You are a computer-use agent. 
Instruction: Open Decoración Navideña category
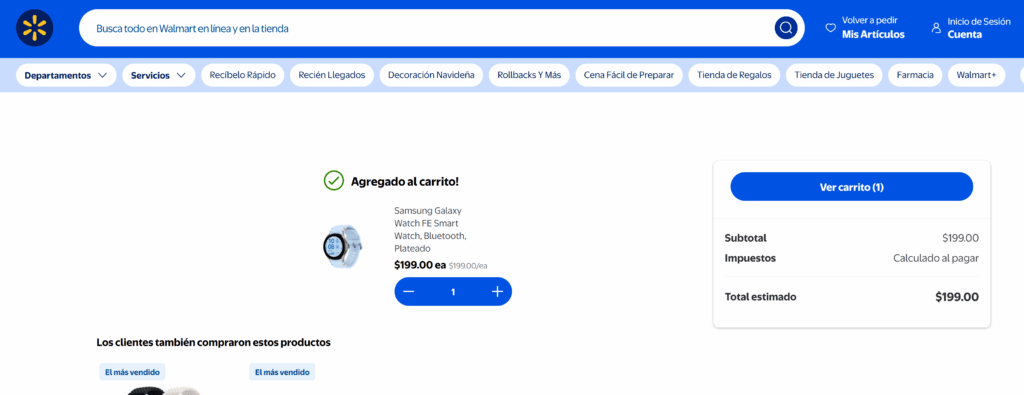[x=431, y=75]
